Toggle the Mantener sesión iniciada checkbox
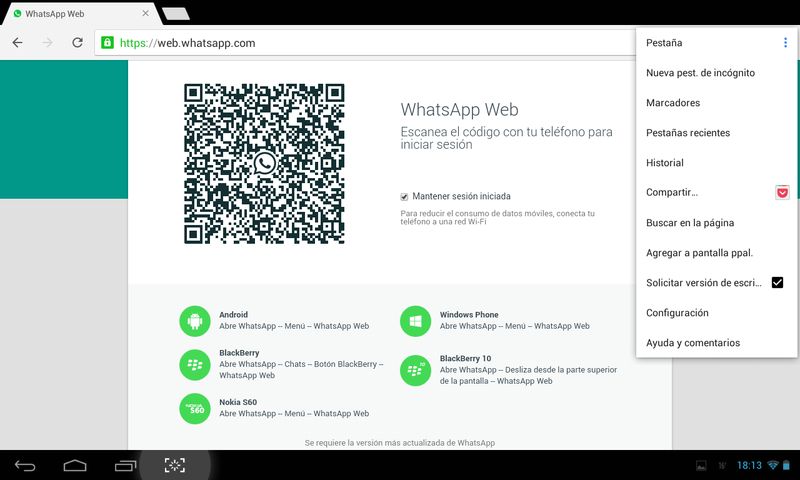This screenshot has width=800, height=480. point(404,197)
